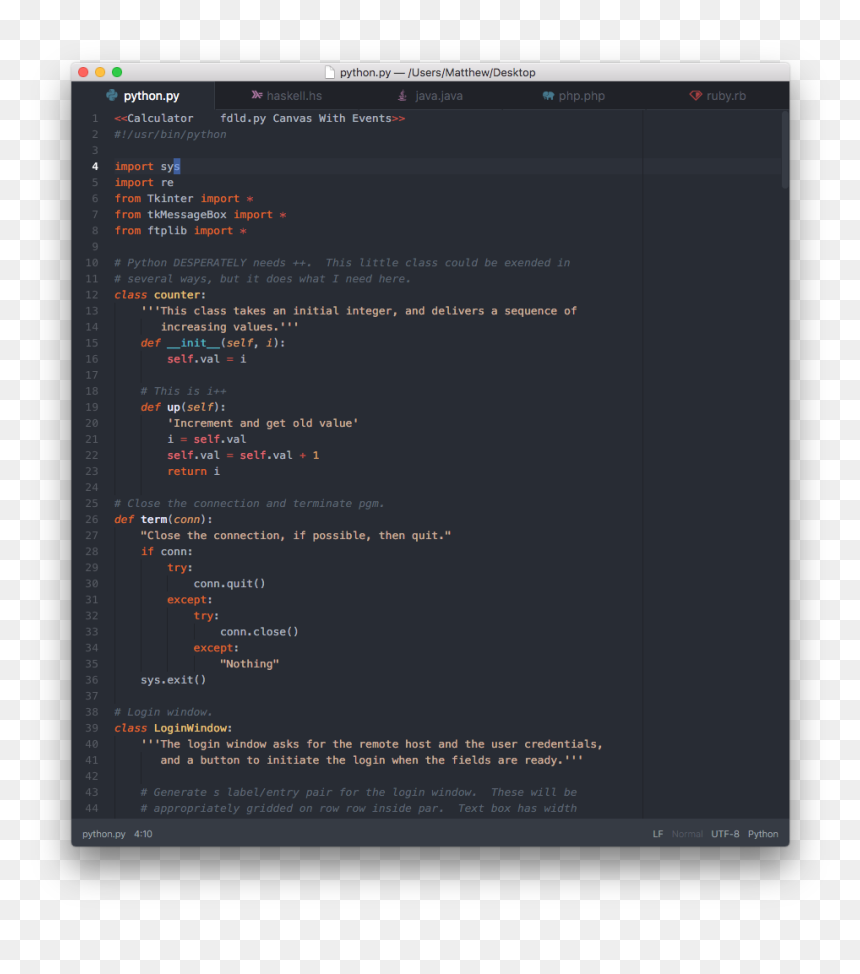Click the Ruby gem icon on ruby.rb tab

[x=695, y=96]
